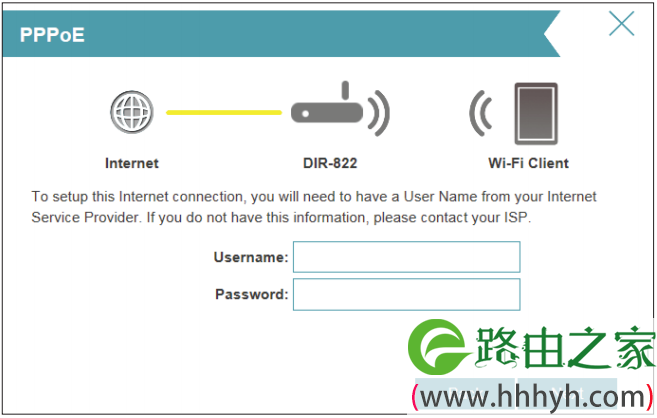Click the Password field label

[251, 294]
